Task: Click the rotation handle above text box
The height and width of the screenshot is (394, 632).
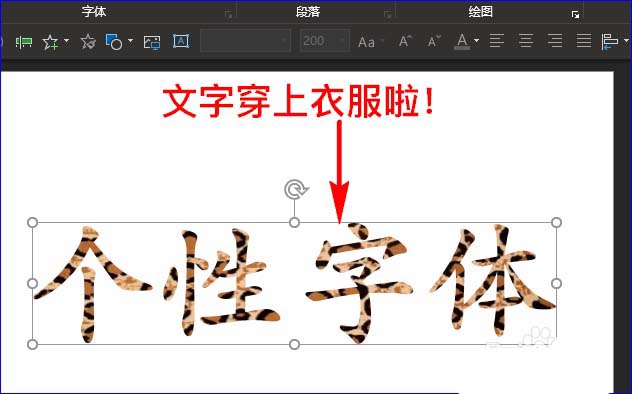Action: 296,189
